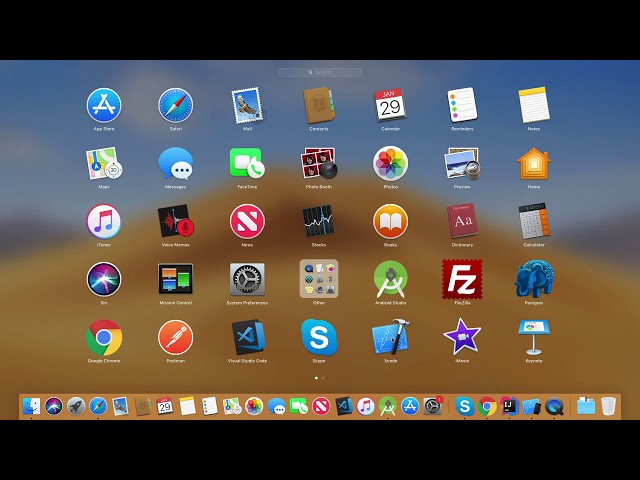Screen dimensions: 640x480
Task: Open the Trash in the Dock
Action: pos(608,406)
